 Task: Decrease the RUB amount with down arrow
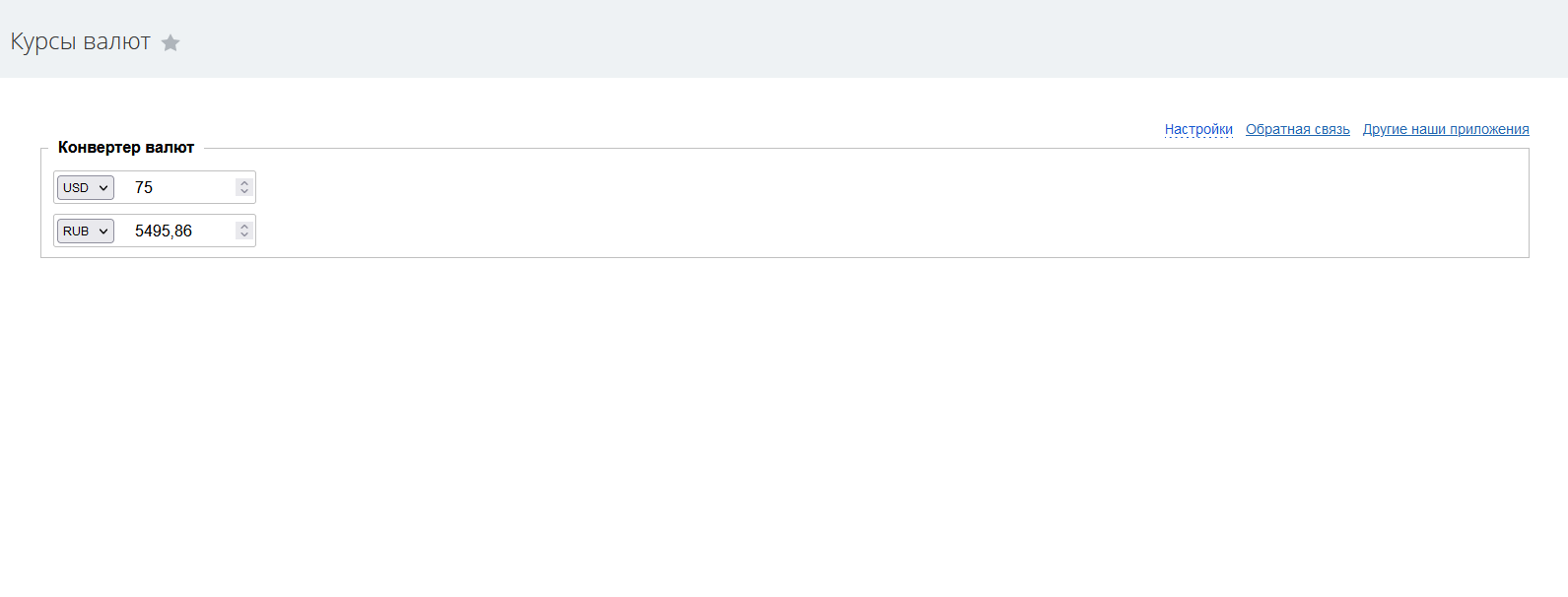tap(244, 234)
